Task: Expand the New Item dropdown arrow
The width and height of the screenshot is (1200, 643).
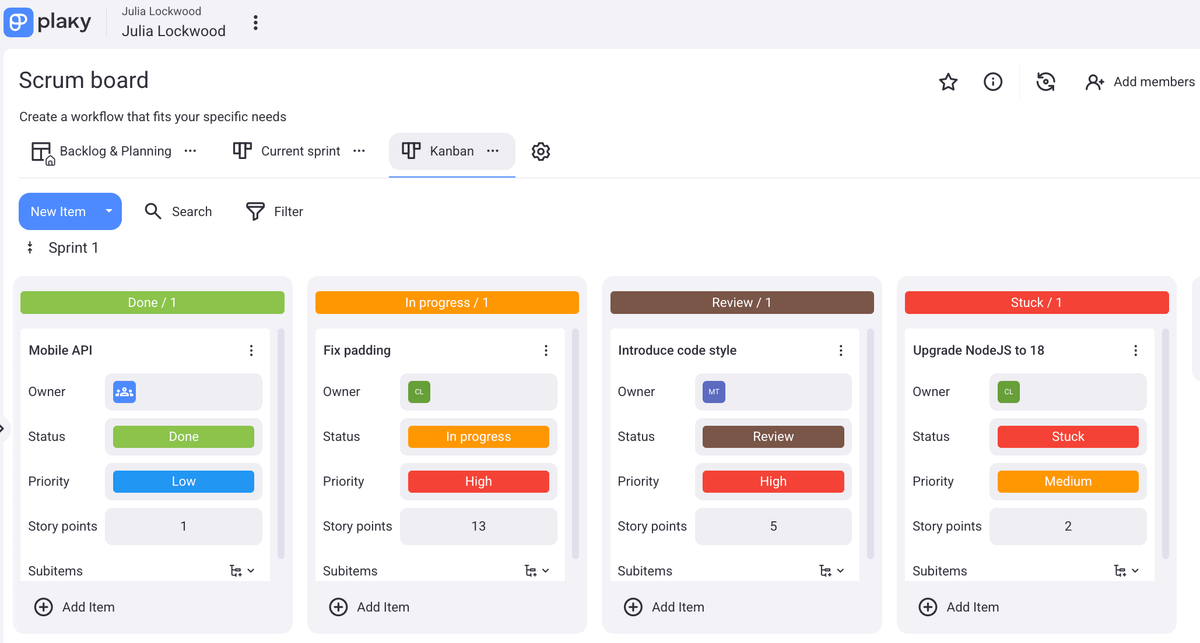Action: [x=109, y=211]
